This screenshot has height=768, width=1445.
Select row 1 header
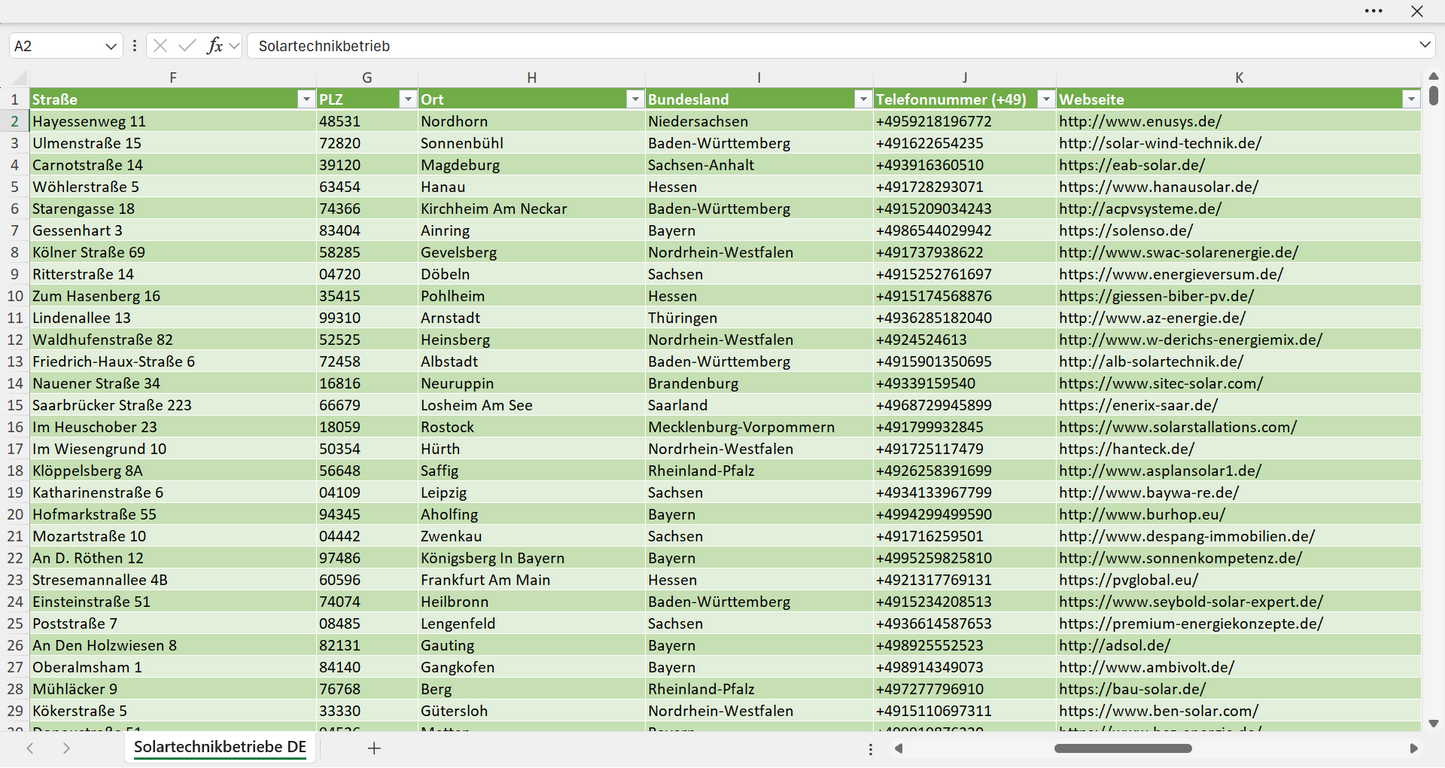click(15, 99)
